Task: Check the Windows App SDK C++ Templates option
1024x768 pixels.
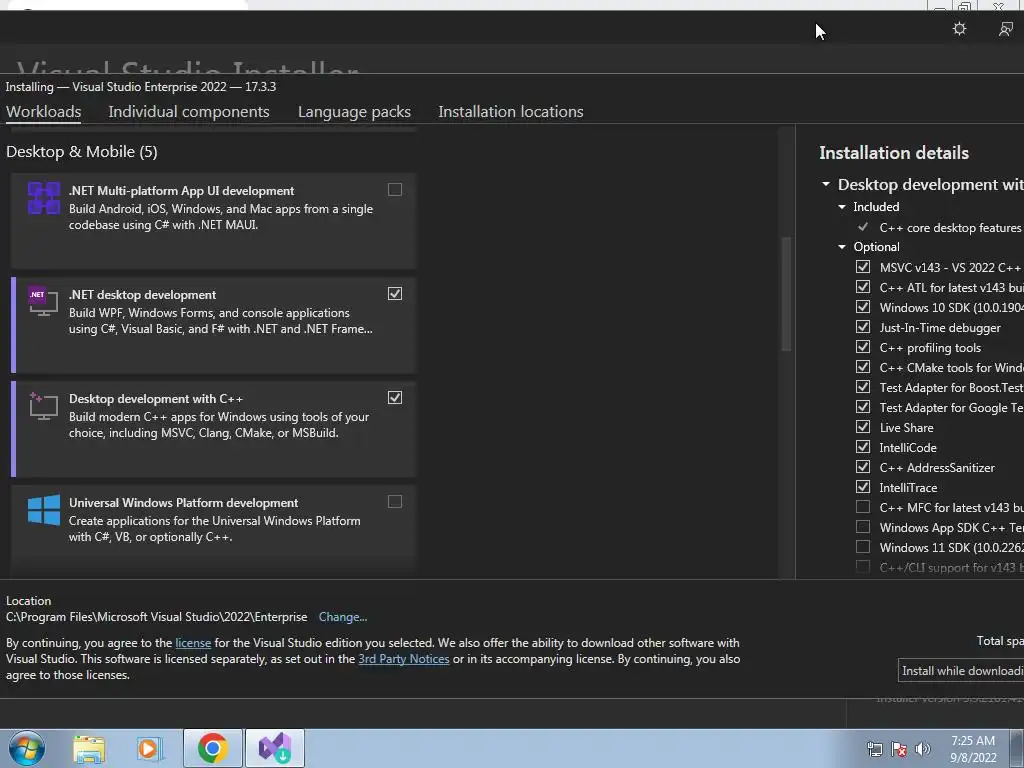Action: 863,526
